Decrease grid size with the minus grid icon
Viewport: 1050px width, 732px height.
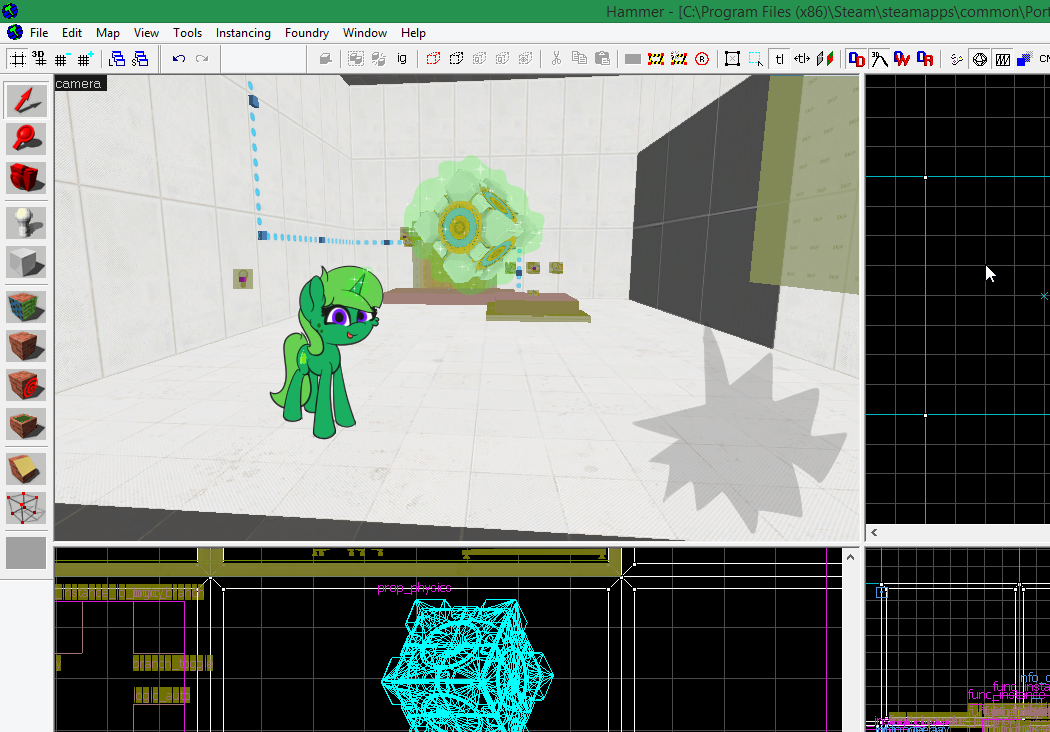[x=61, y=59]
